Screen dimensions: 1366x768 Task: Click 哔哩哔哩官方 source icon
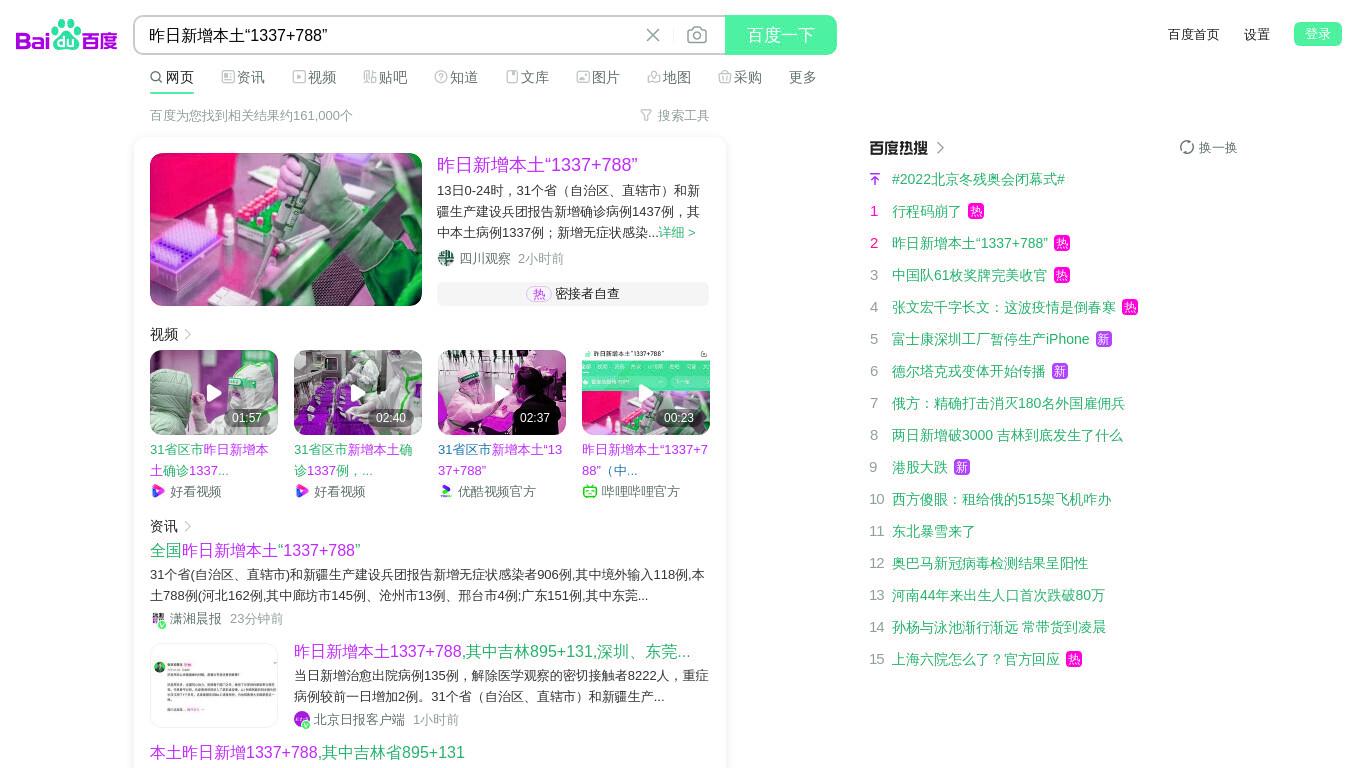click(x=590, y=491)
